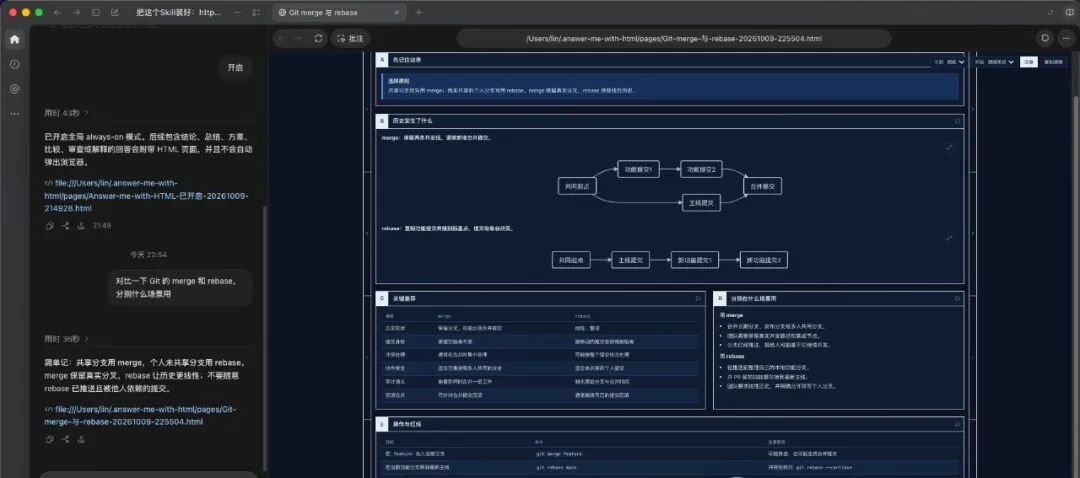Open the Home icon in left sidebar
Screen dimensions: 1080x478
pos(14,39)
